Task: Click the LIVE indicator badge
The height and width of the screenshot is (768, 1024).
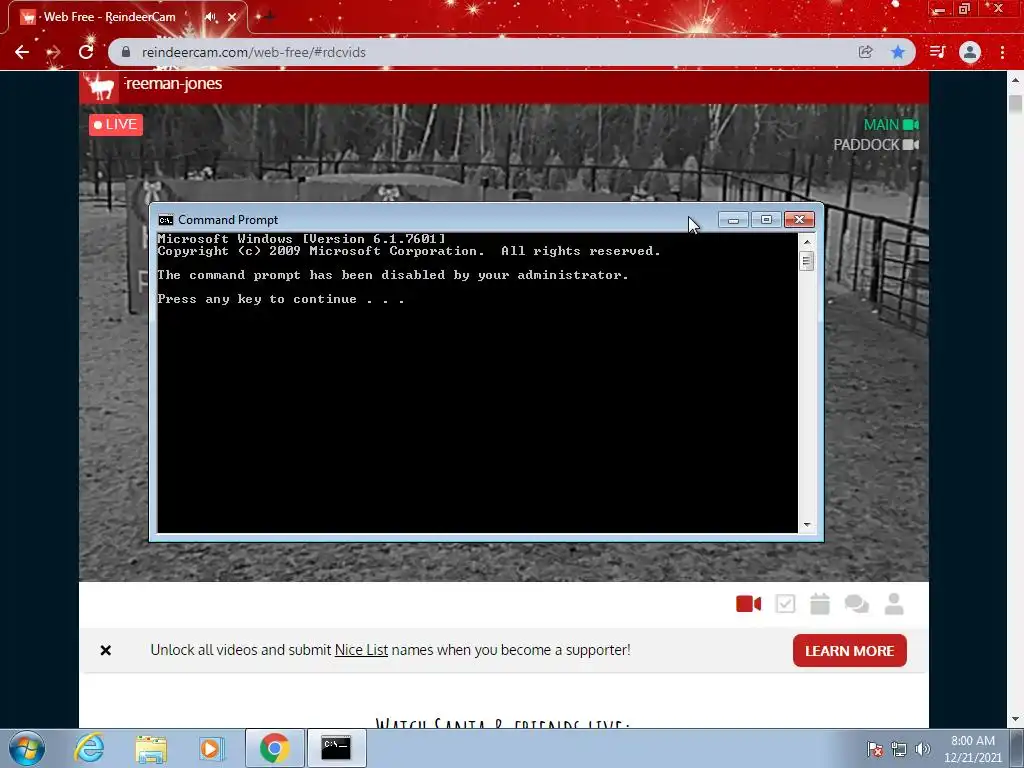Action: click(116, 124)
